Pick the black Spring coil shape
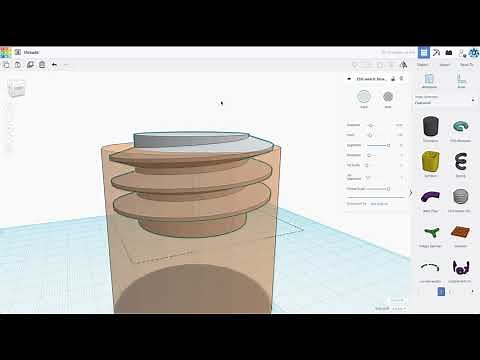 pyautogui.click(x=461, y=161)
